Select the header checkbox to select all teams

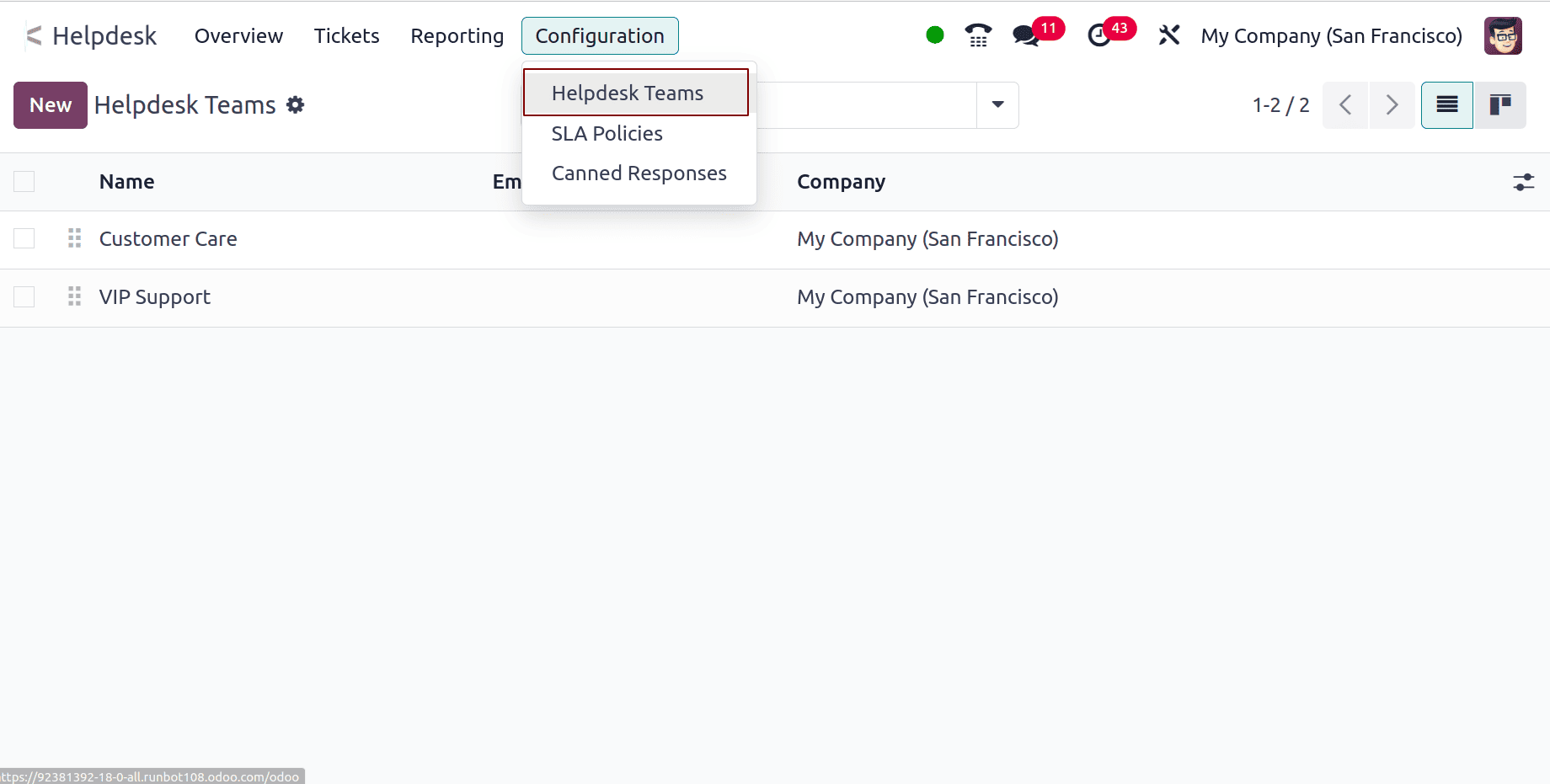tap(24, 181)
